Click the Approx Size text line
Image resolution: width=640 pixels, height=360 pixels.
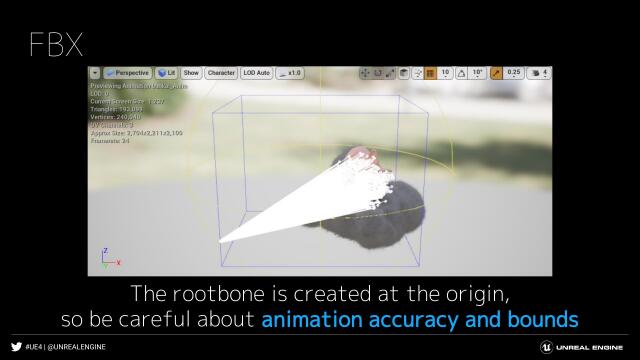click(x=137, y=133)
